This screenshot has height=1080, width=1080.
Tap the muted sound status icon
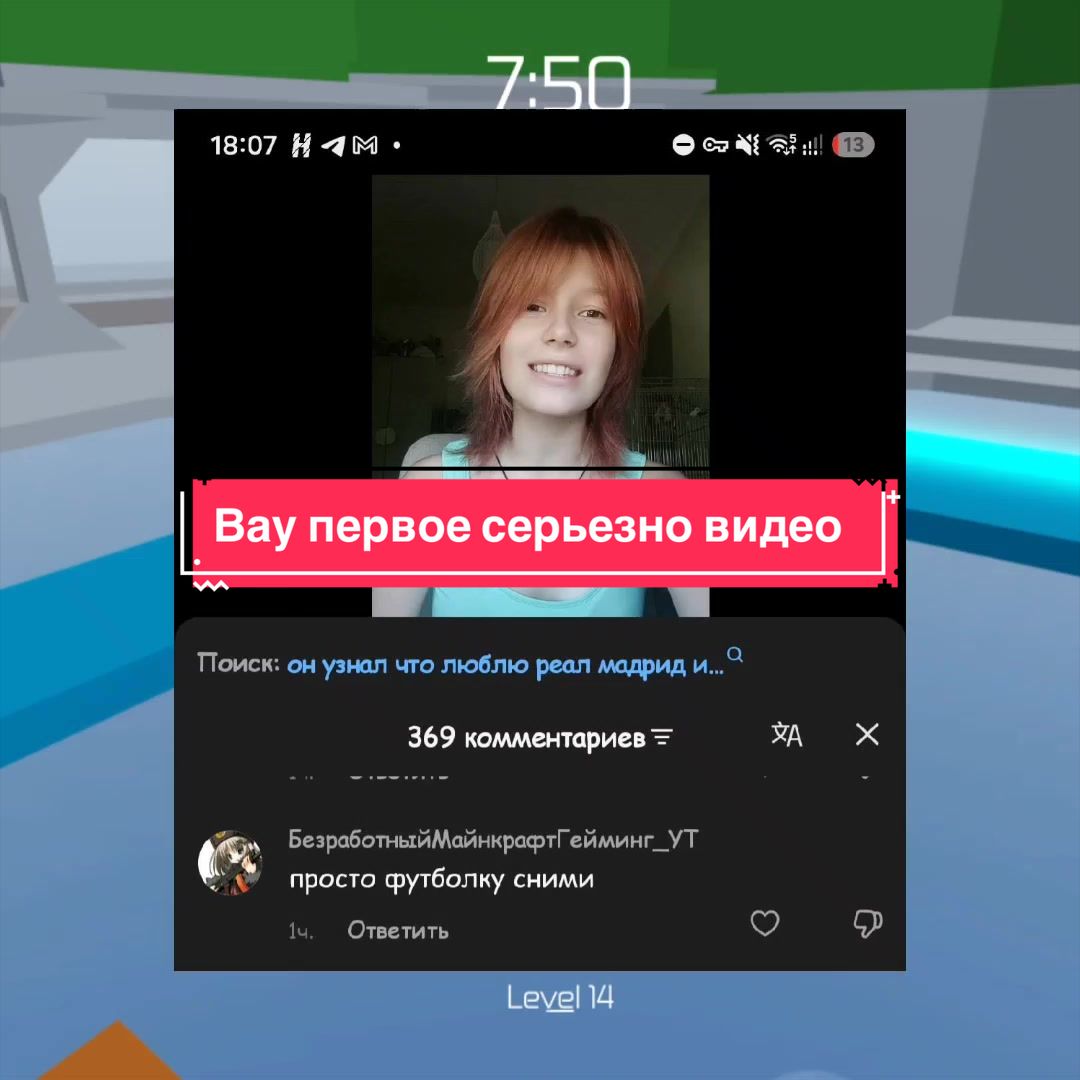[747, 145]
